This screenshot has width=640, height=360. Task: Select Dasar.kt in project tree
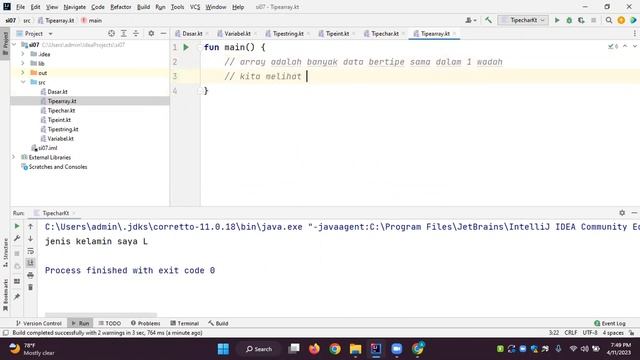tap(57, 92)
